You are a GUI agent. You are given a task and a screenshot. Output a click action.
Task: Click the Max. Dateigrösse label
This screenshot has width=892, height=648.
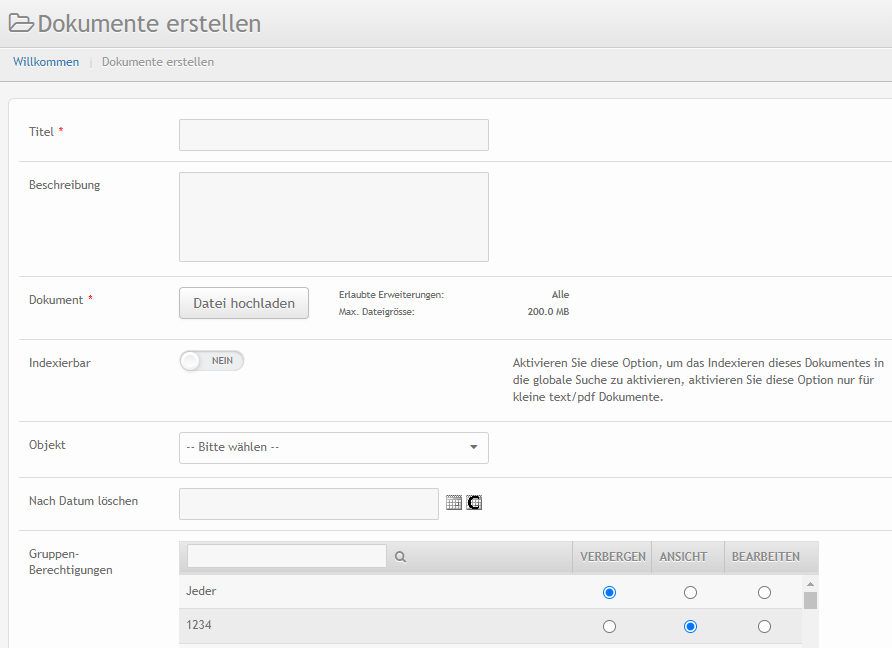pyautogui.click(x=377, y=312)
